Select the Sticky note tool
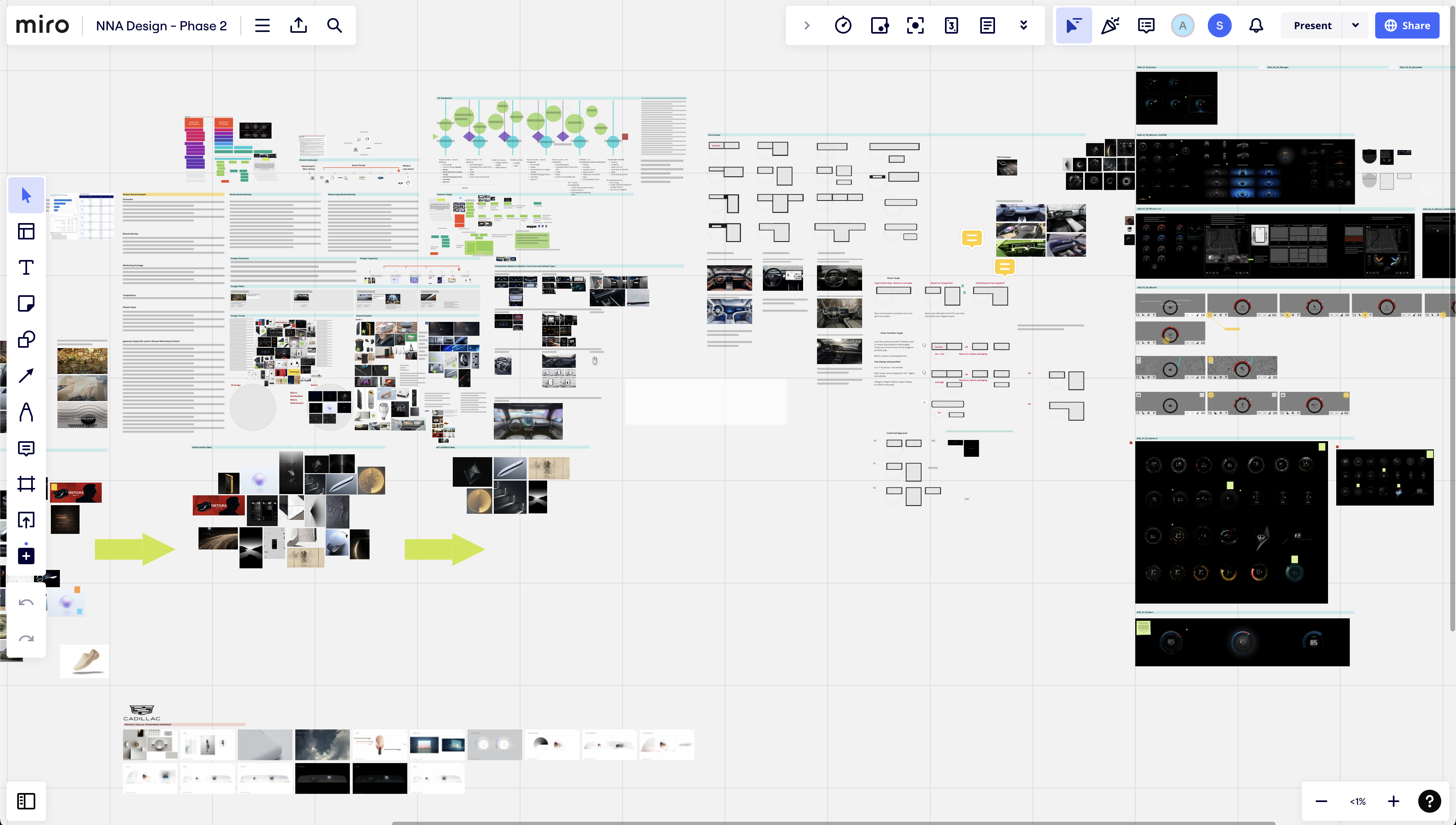The image size is (1456, 825). (x=26, y=304)
